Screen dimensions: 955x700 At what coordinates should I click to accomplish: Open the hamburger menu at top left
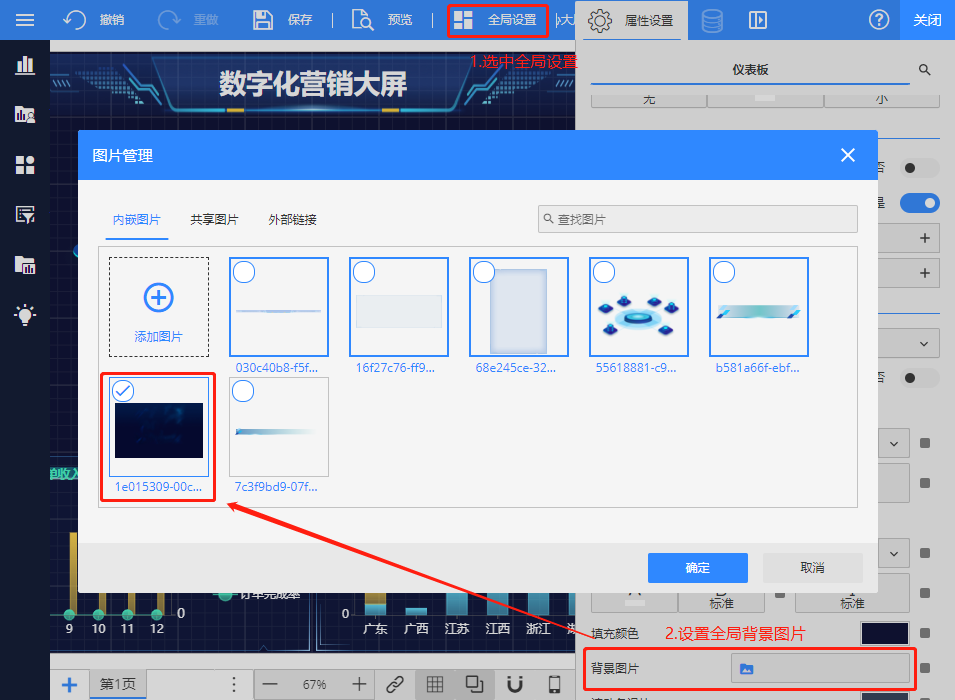click(x=25, y=20)
